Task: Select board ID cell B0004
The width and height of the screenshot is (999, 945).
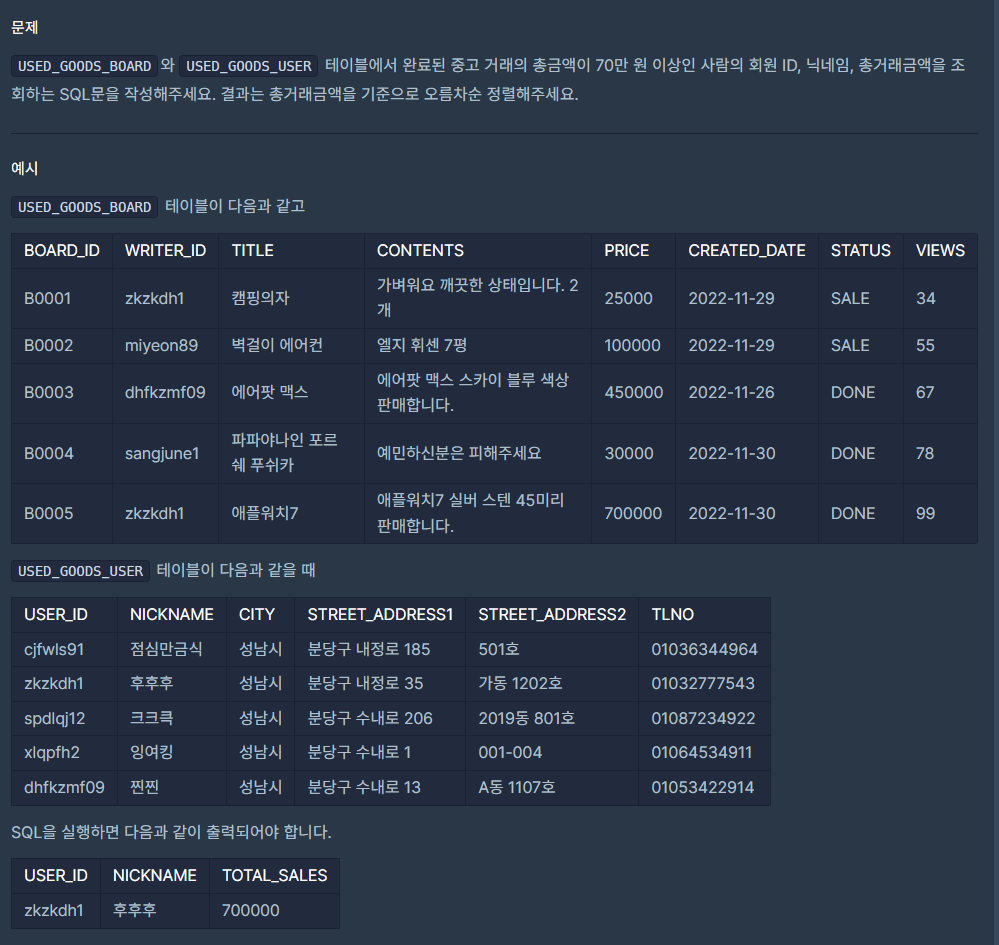Action: coord(48,454)
